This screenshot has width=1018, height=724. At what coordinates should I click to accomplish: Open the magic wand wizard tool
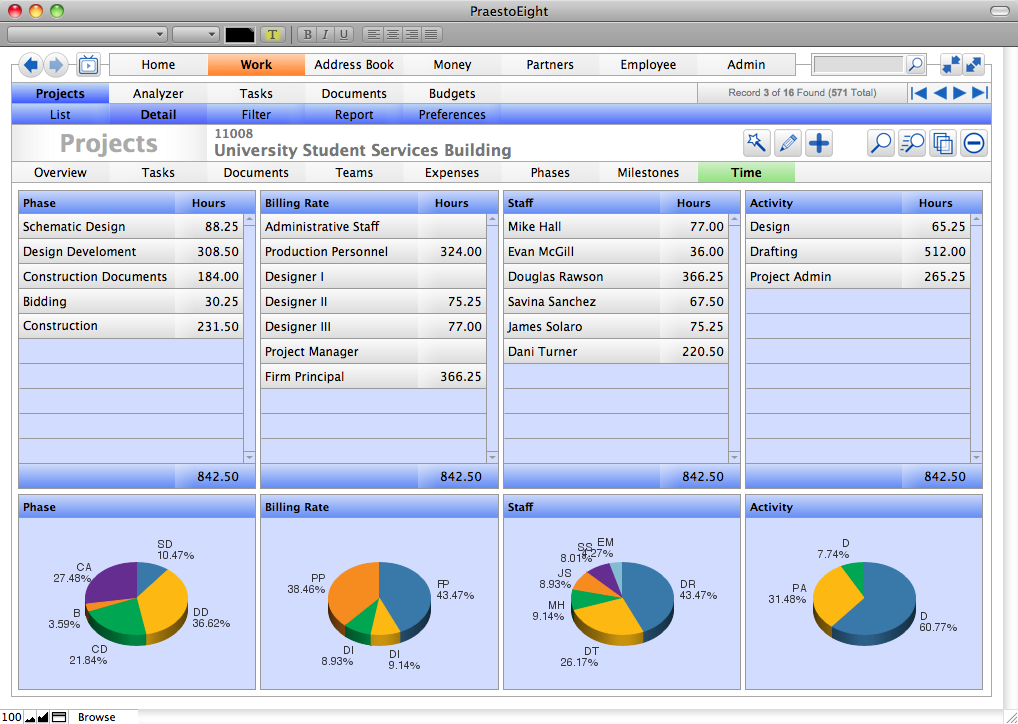point(756,143)
